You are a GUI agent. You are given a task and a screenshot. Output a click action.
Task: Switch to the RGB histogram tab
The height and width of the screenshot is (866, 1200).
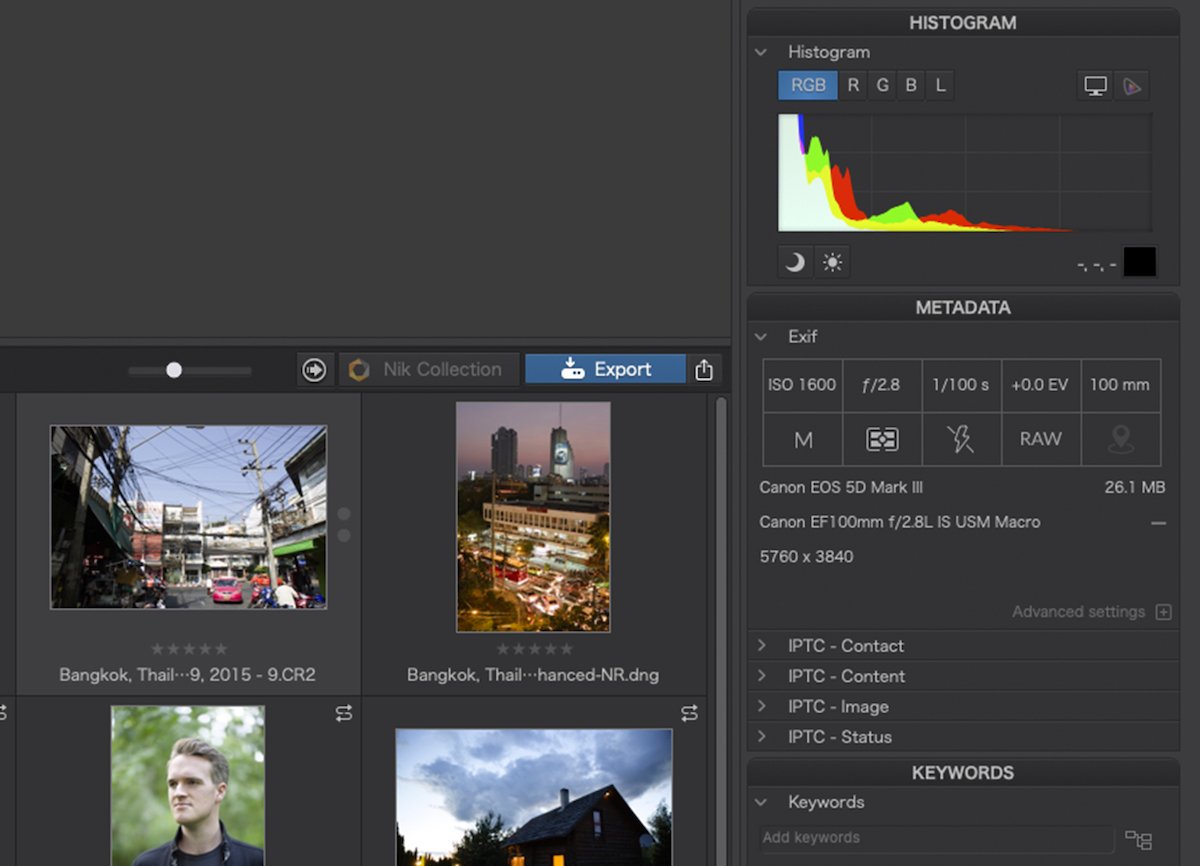pyautogui.click(x=807, y=85)
